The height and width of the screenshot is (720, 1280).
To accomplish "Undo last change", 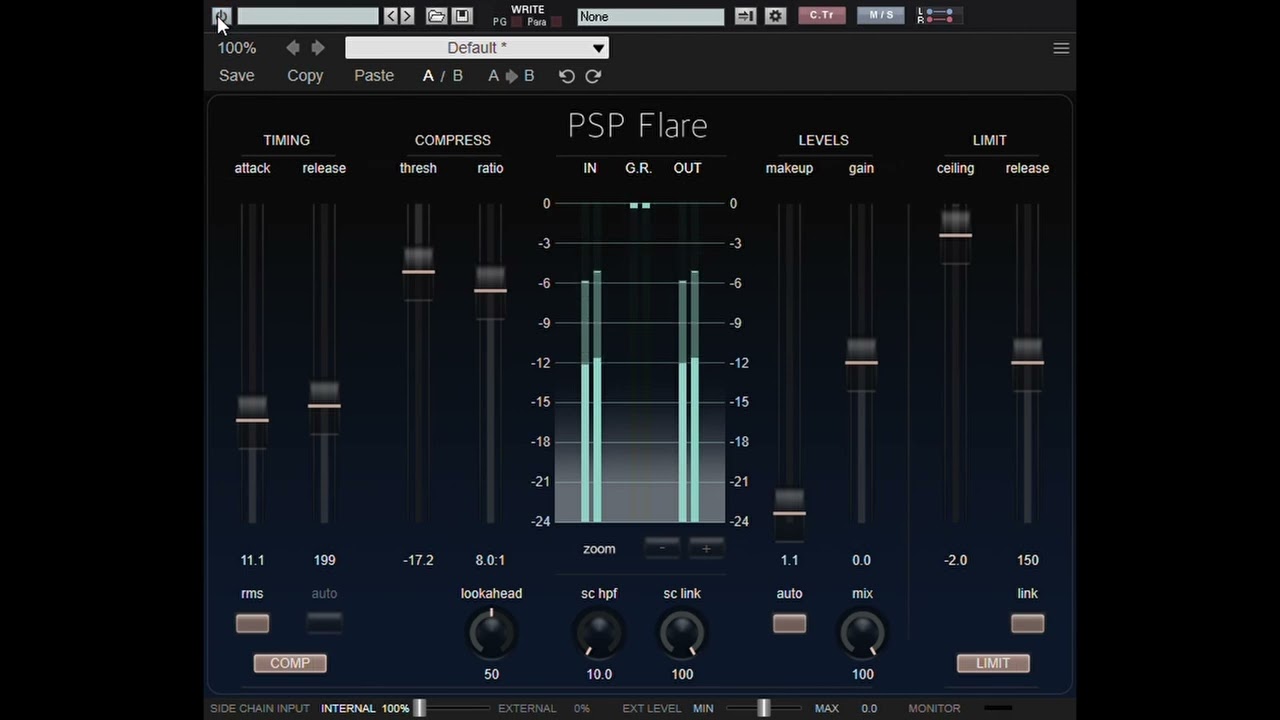I will point(567,76).
